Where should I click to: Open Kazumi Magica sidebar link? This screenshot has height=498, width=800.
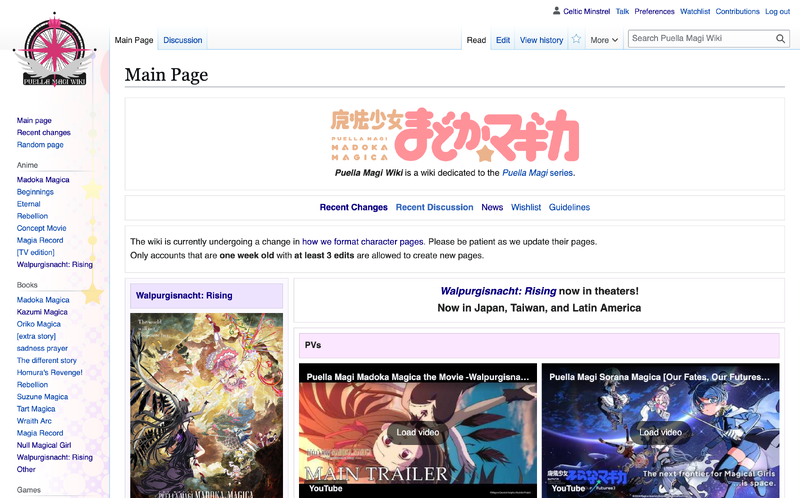point(42,312)
